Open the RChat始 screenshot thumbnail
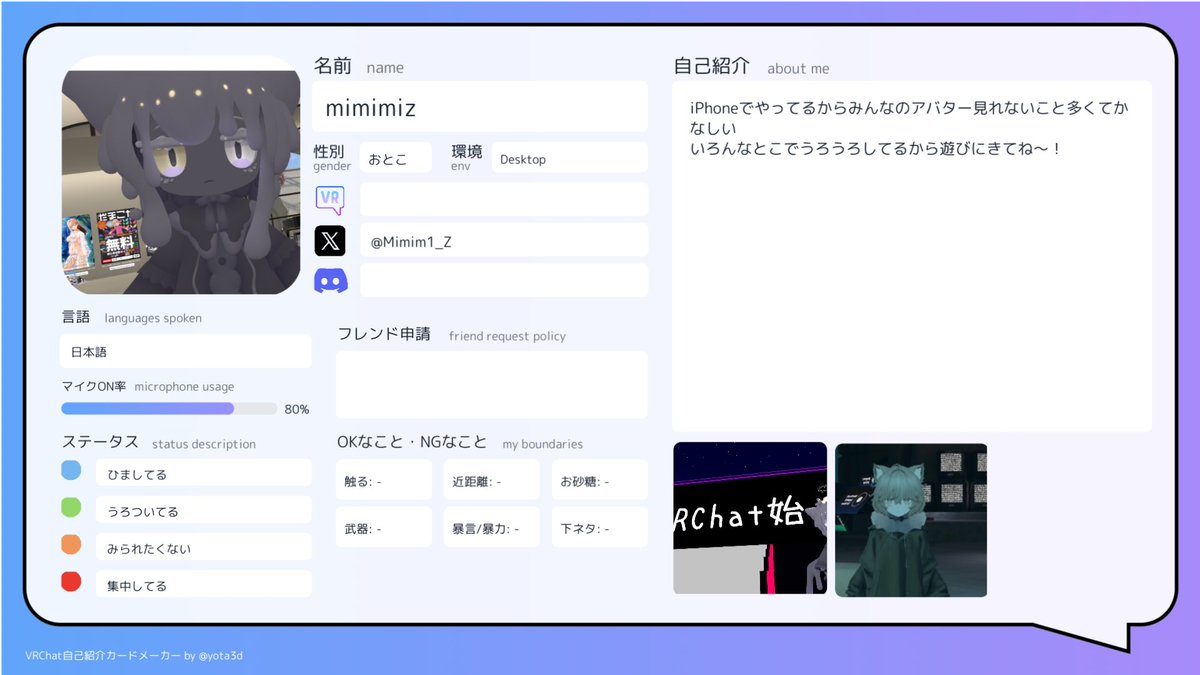This screenshot has height=675, width=1200. pos(750,518)
